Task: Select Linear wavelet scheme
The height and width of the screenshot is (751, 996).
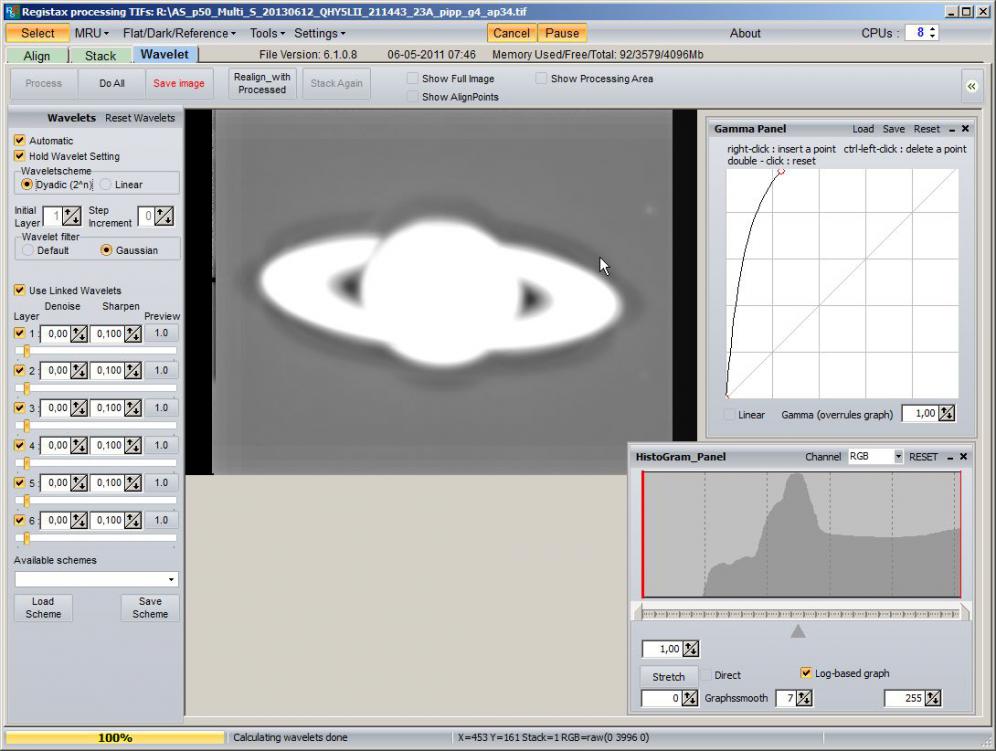Action: click(106, 184)
